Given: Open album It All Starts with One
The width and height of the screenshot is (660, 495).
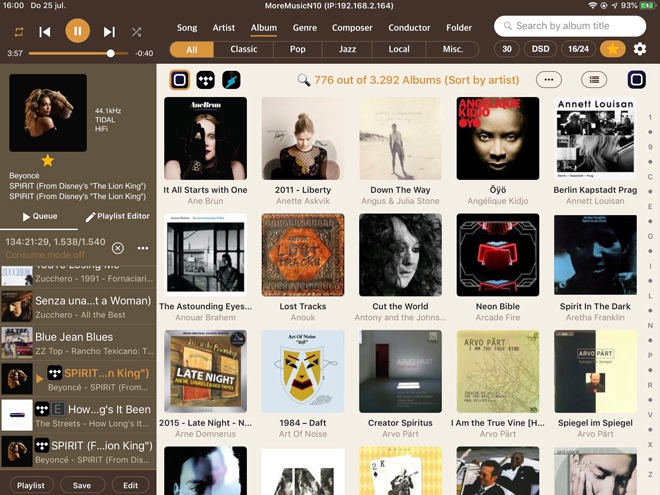Looking at the screenshot, I should [205, 138].
